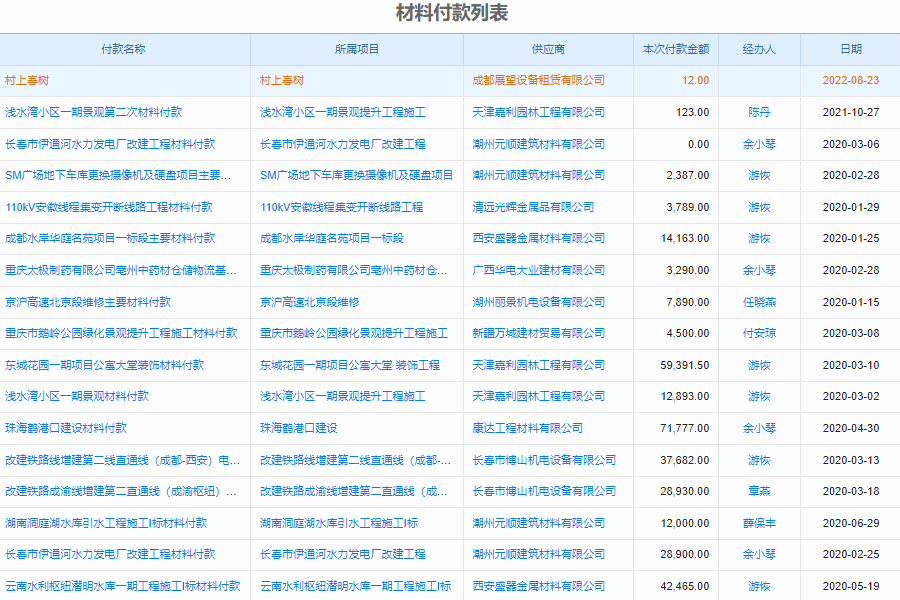900x600 pixels.
Task: Open handler 余小琴 in the 71,777.00 row
Action: (x=759, y=428)
